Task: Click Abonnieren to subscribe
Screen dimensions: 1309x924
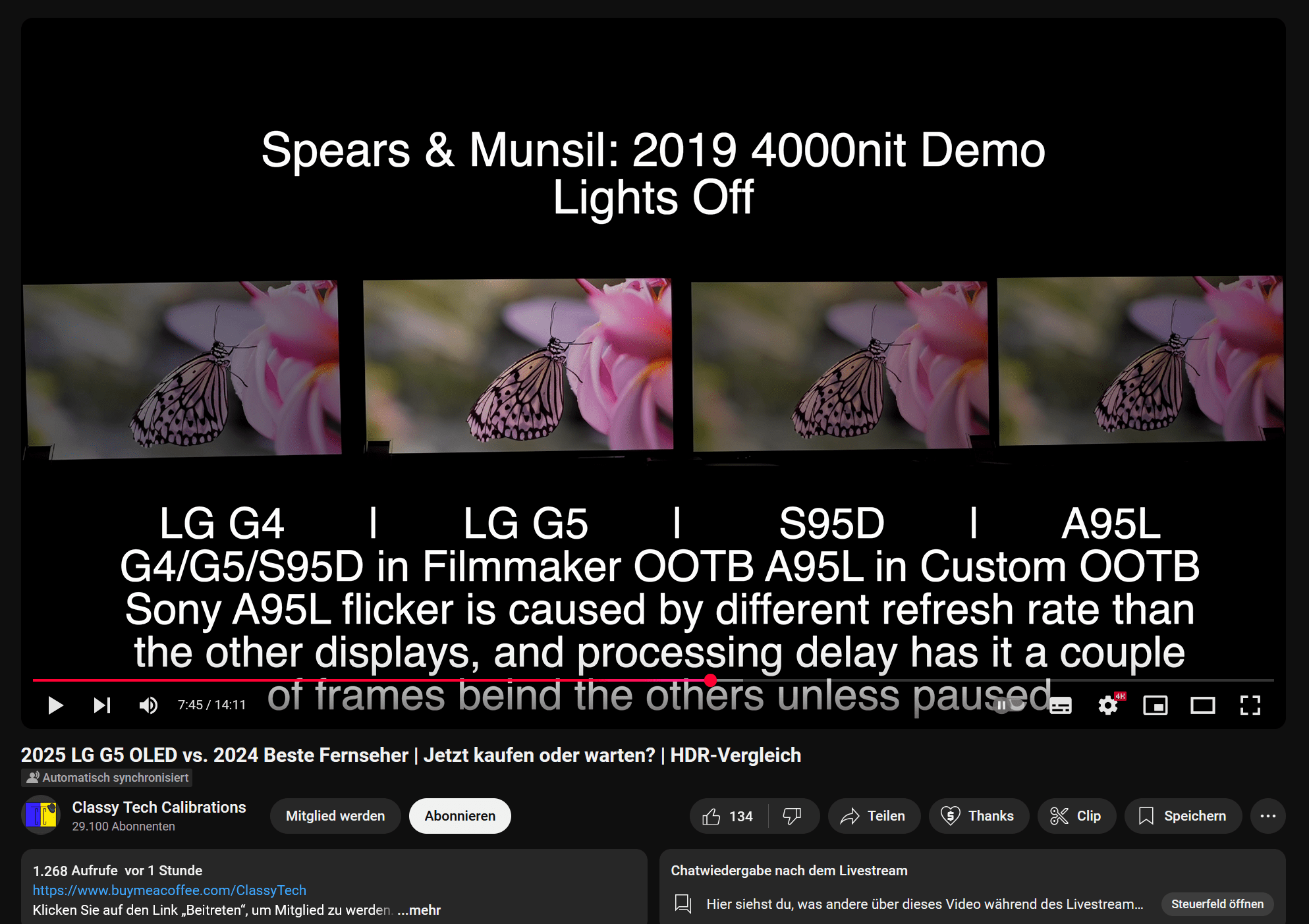Action: (x=460, y=816)
